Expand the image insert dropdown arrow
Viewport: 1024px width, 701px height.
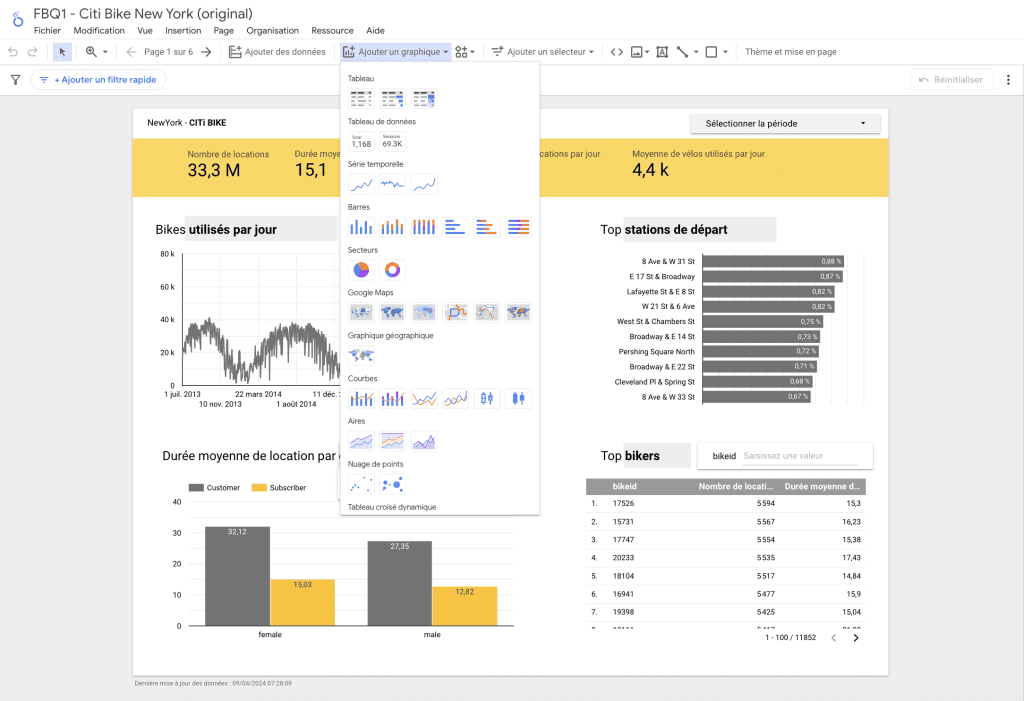647,52
